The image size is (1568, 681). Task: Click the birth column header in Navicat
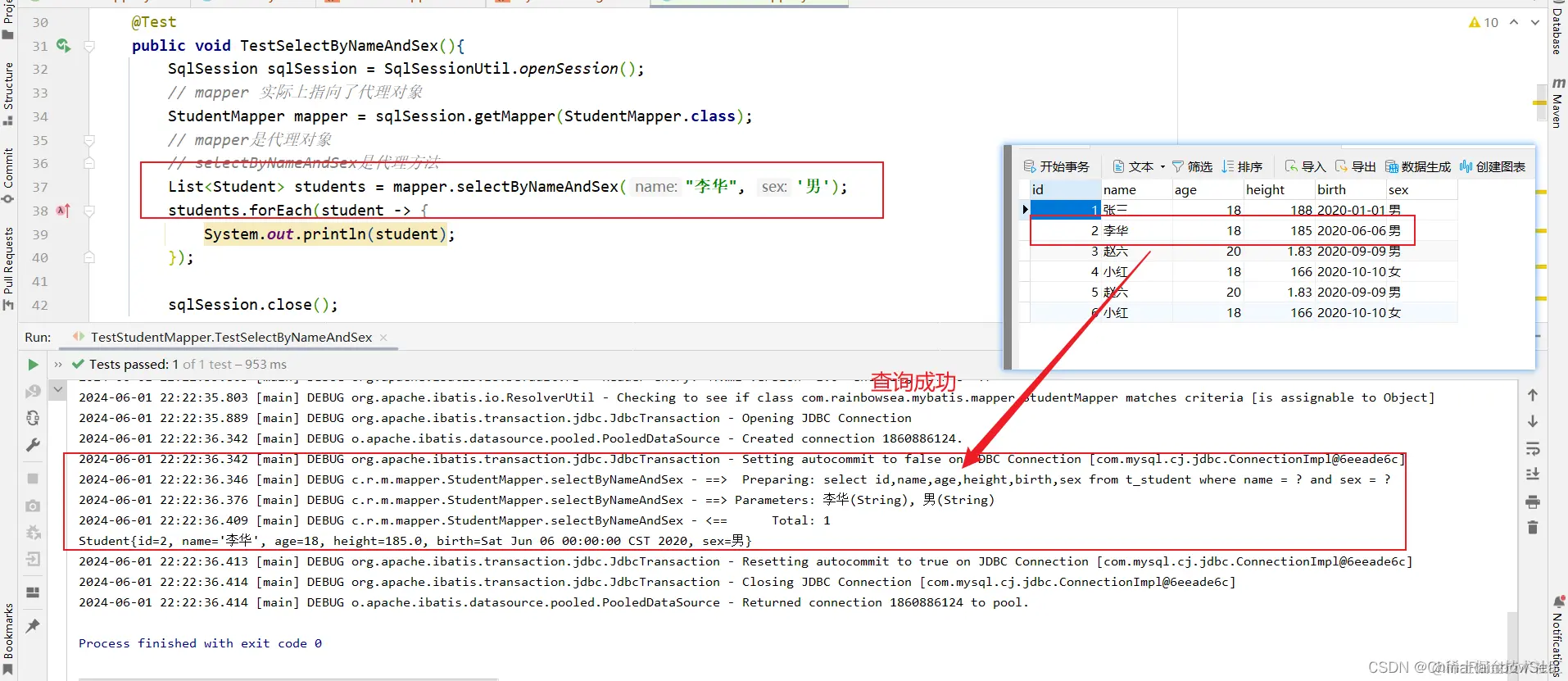[1349, 189]
